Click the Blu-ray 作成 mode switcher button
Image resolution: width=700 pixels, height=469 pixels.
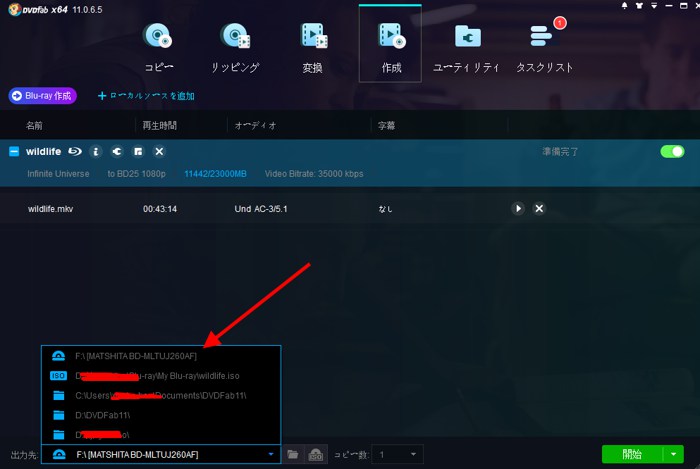[42, 96]
